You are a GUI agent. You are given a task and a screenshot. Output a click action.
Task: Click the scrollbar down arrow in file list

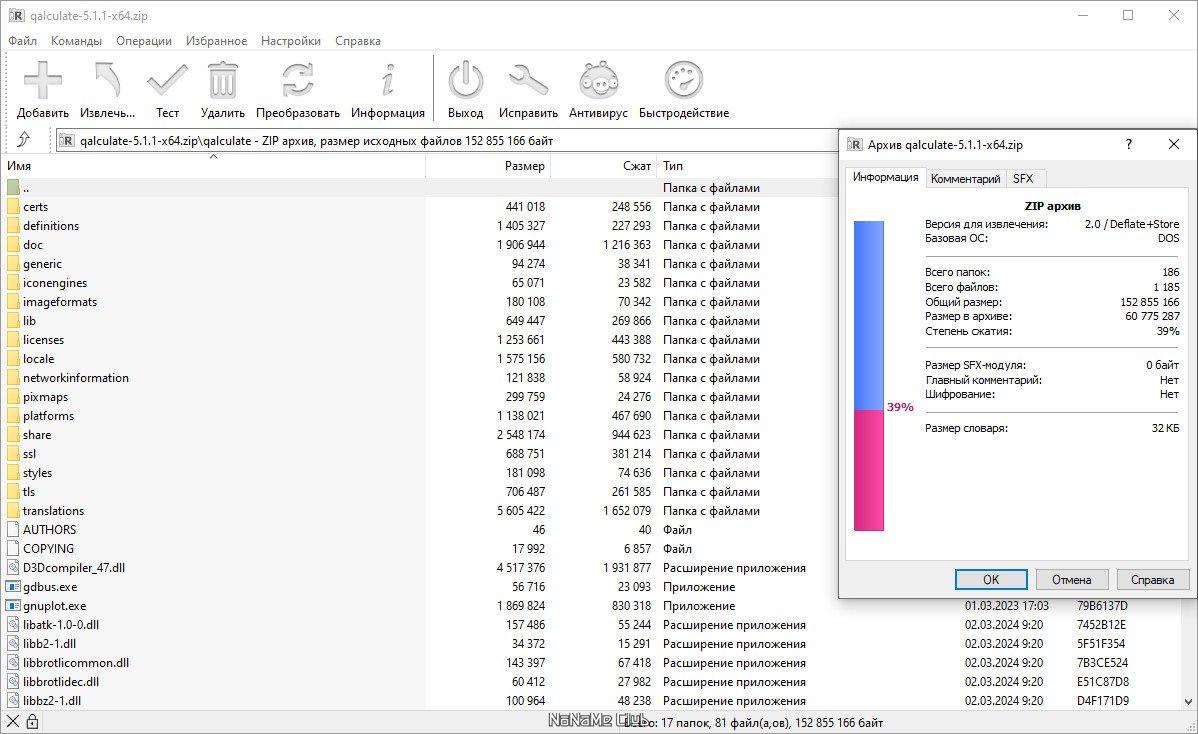[1189, 701]
